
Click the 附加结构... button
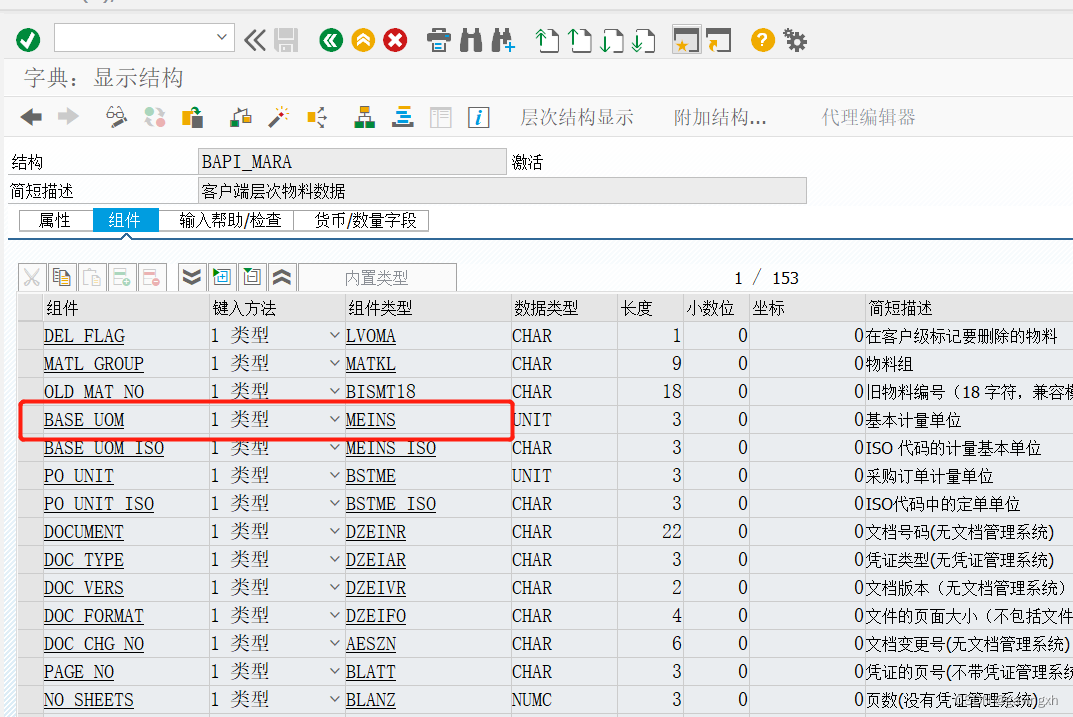point(720,118)
